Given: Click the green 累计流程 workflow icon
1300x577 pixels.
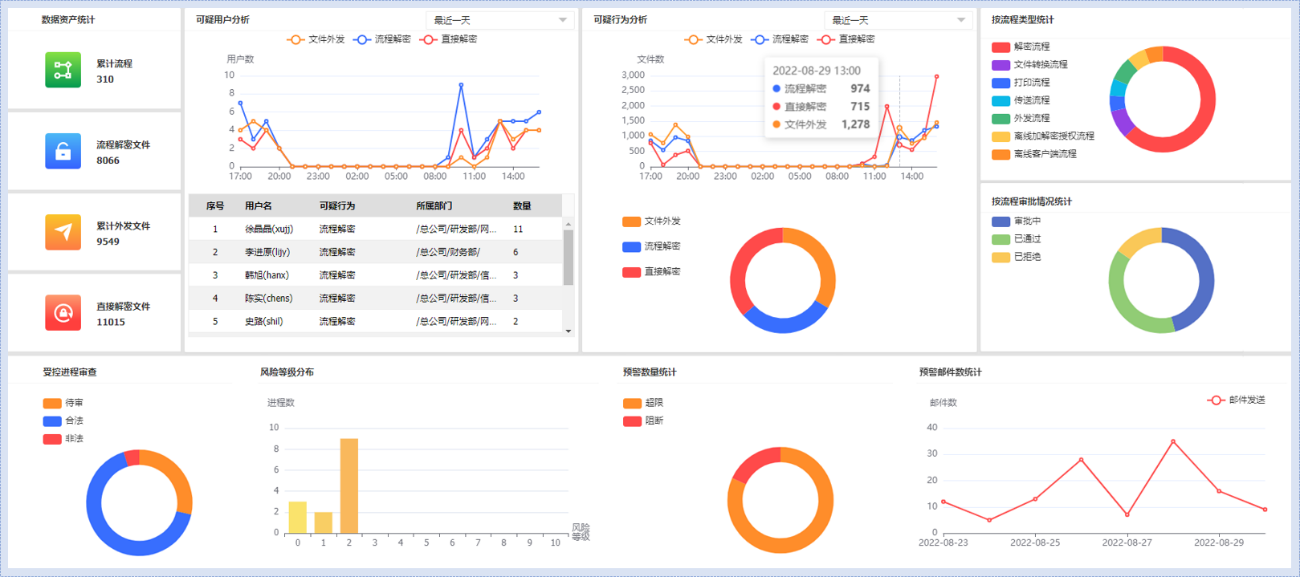Looking at the screenshot, I should (63, 70).
